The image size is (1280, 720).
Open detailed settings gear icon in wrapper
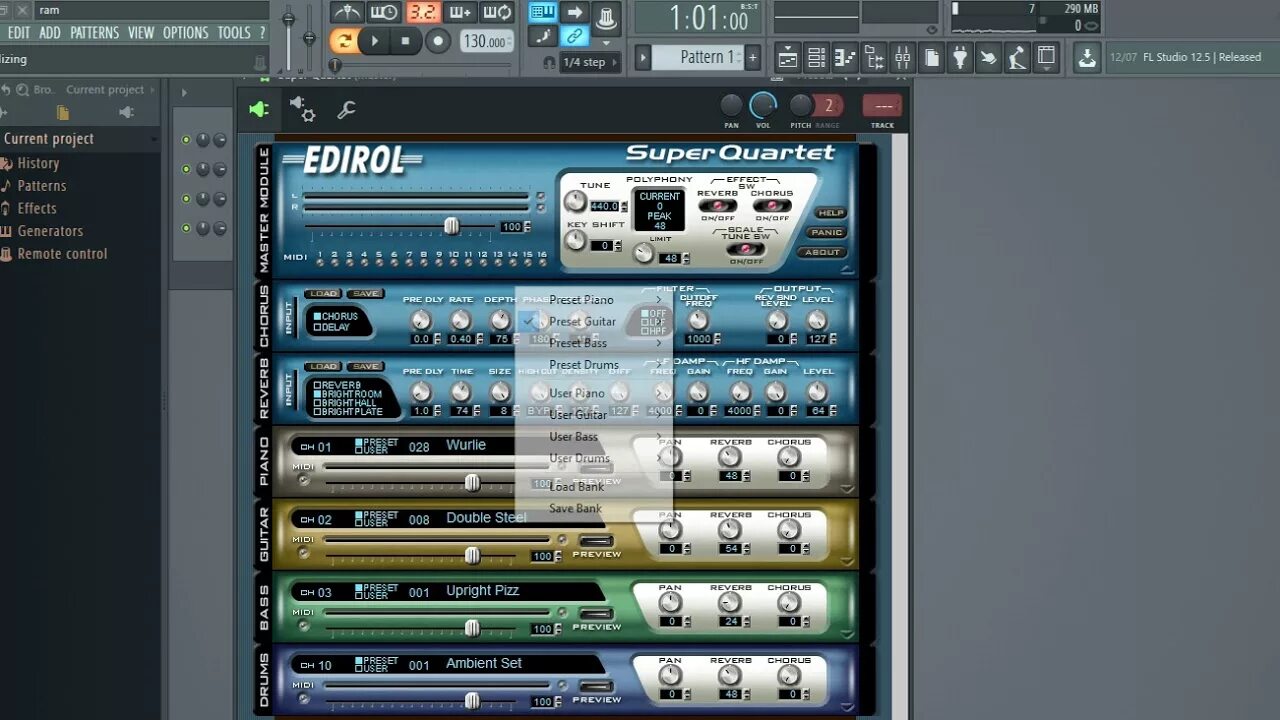point(302,108)
